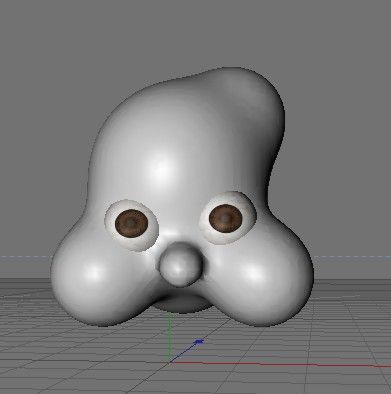Select the character's right brown iris
Screen dimensions: 391x394
click(226, 218)
